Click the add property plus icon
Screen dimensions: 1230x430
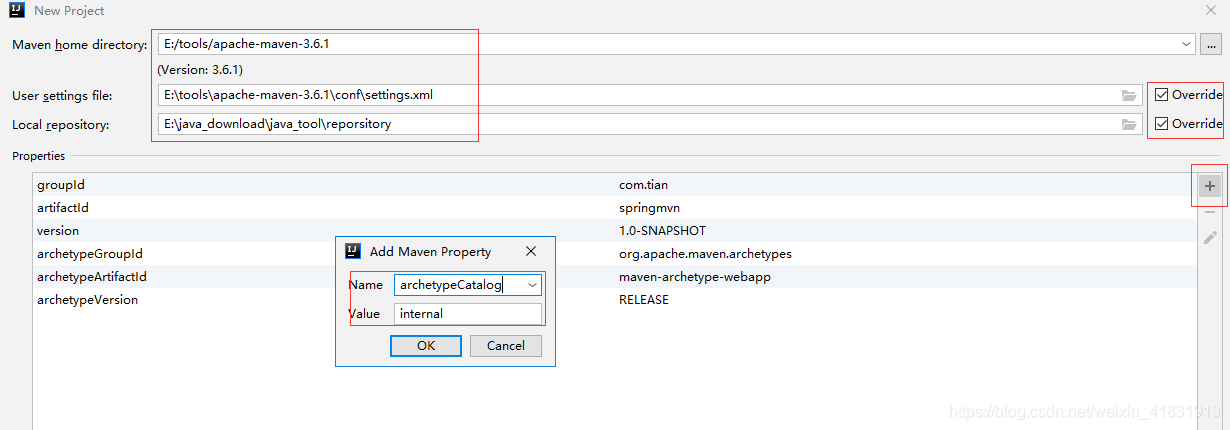[1209, 186]
